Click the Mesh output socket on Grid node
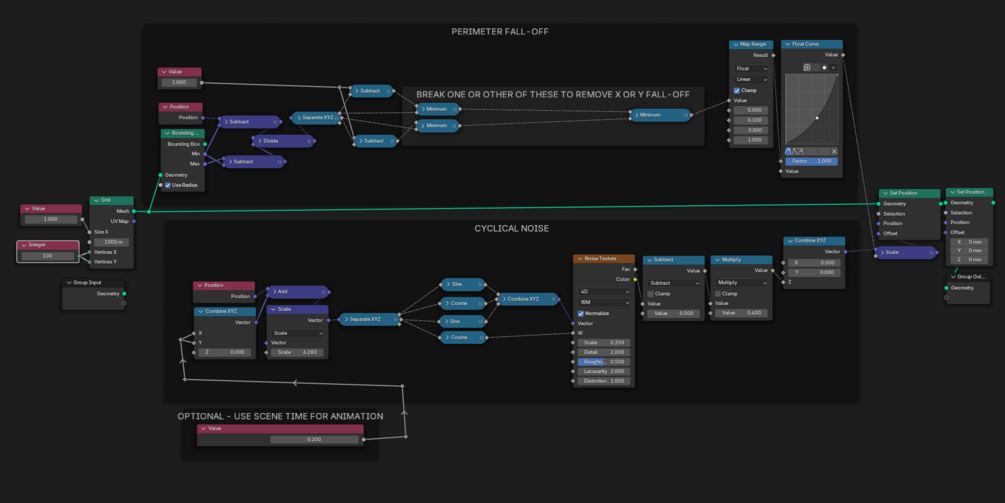Screen dimensions: 1005x503 [134, 211]
